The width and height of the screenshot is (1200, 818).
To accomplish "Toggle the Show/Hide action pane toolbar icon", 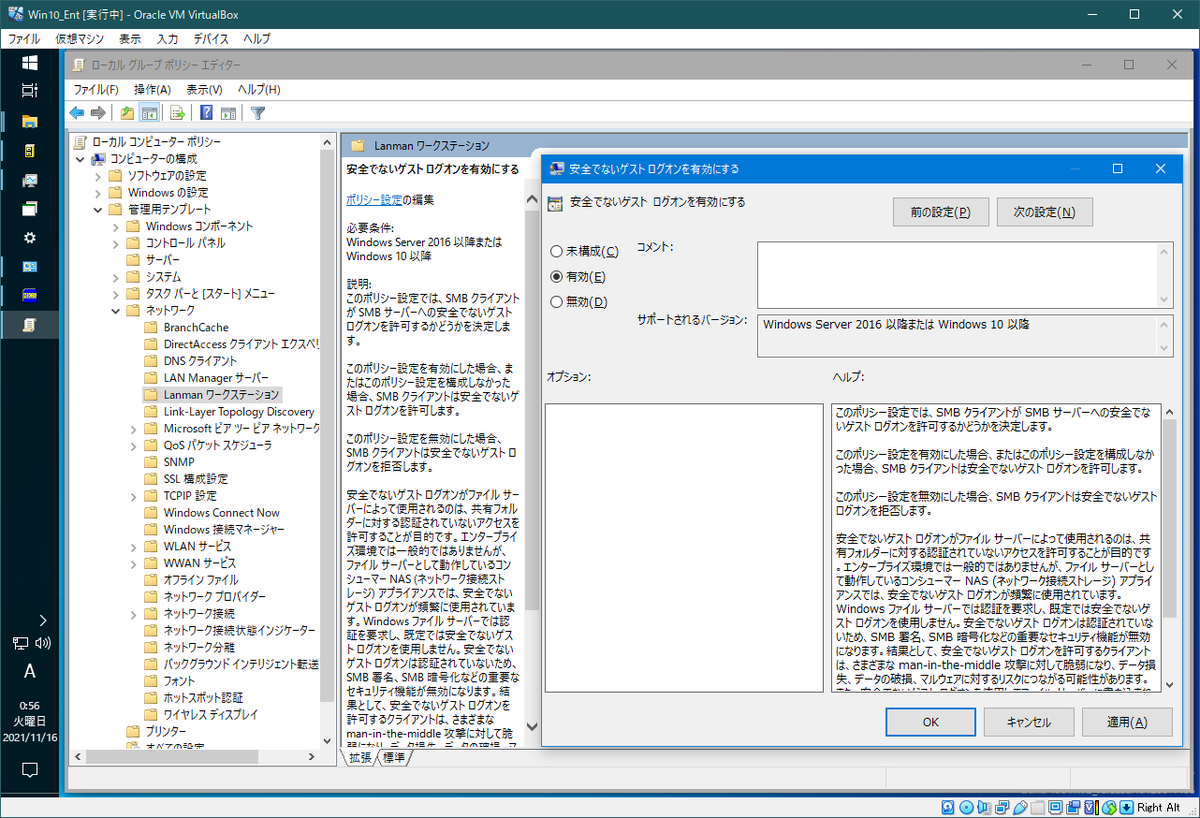I will tap(228, 113).
